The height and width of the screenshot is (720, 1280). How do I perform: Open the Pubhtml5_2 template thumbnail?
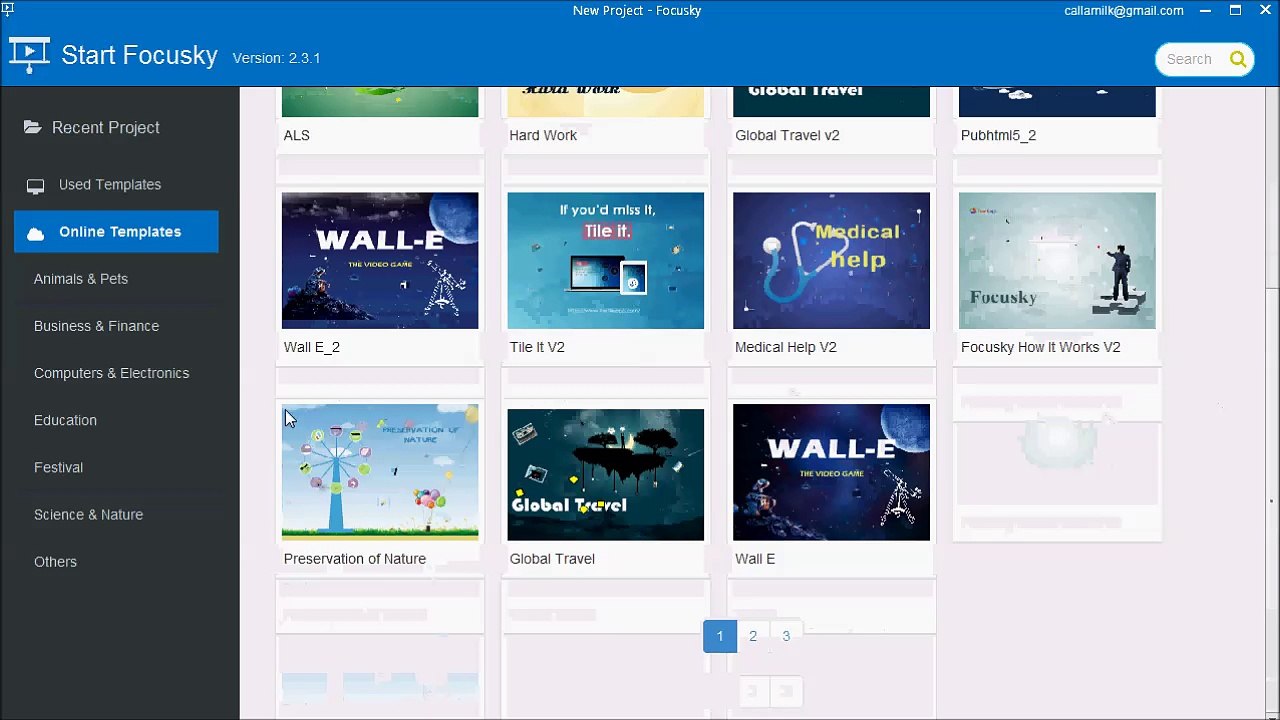pos(1057,101)
